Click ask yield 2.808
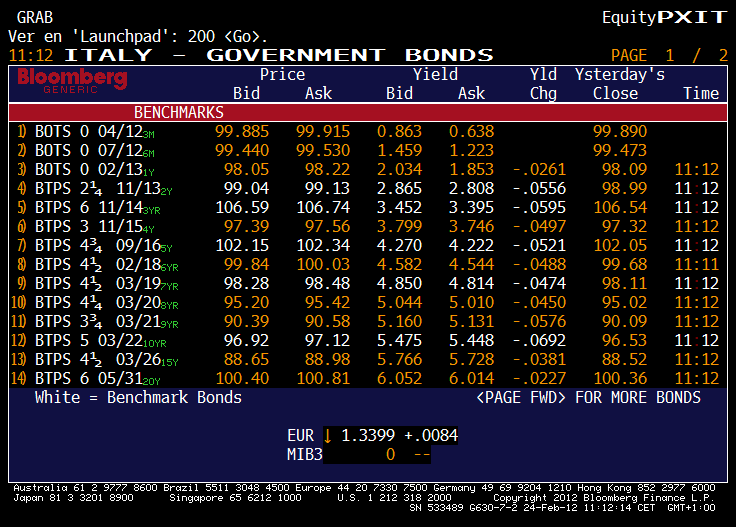This screenshot has width=736, height=527. (471, 188)
